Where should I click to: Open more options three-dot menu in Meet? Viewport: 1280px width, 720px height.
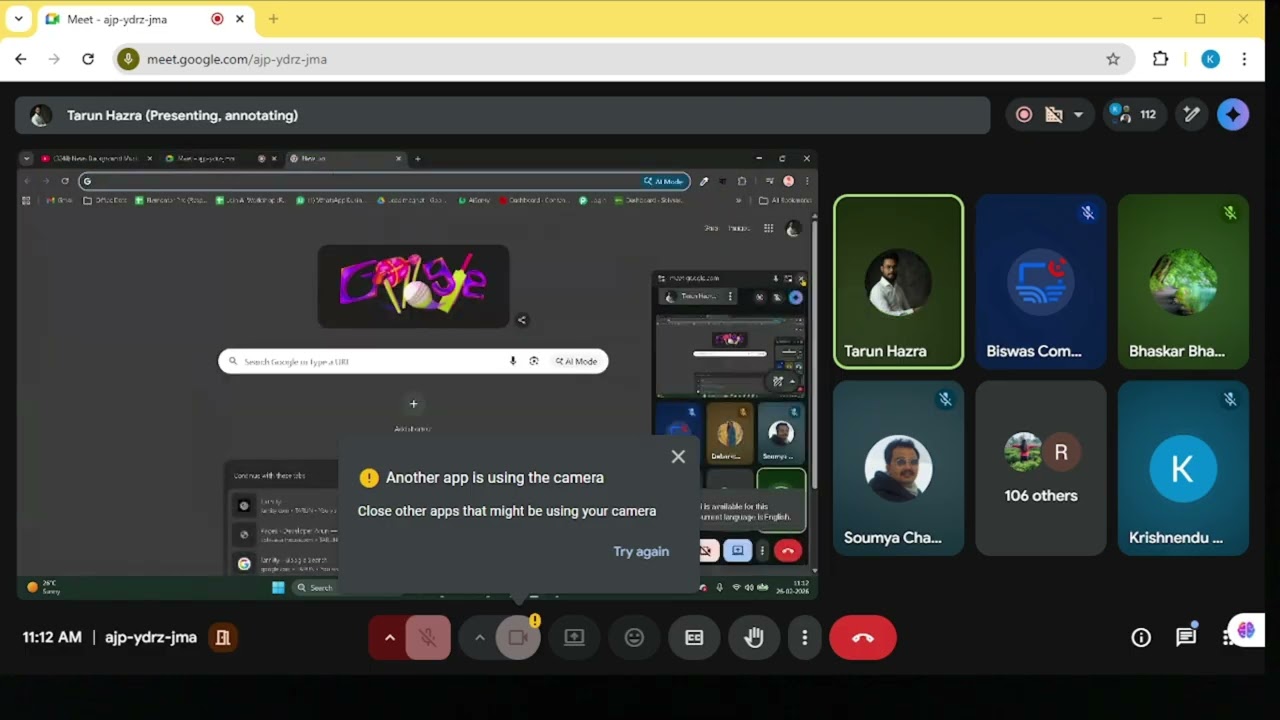coord(804,637)
